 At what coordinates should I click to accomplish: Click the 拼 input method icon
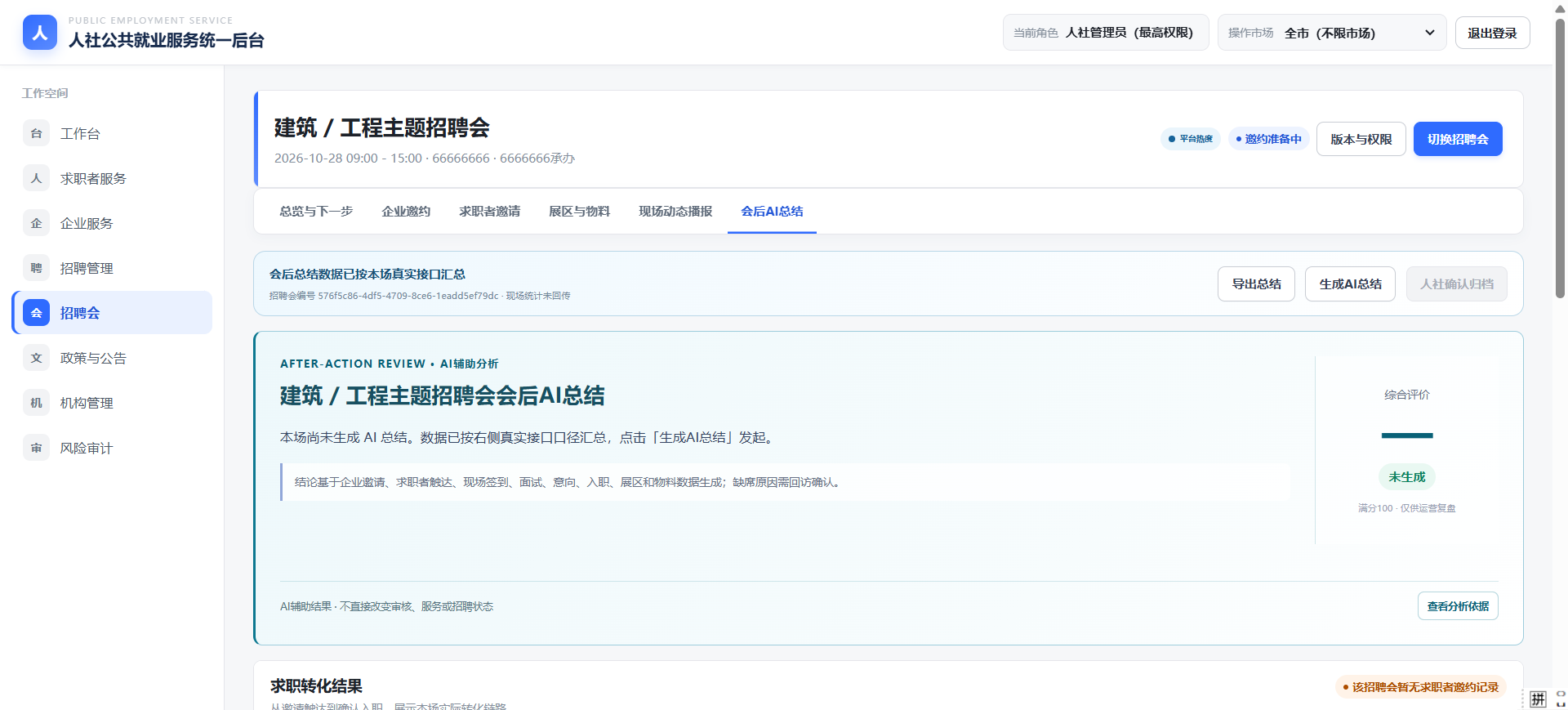point(1538,699)
